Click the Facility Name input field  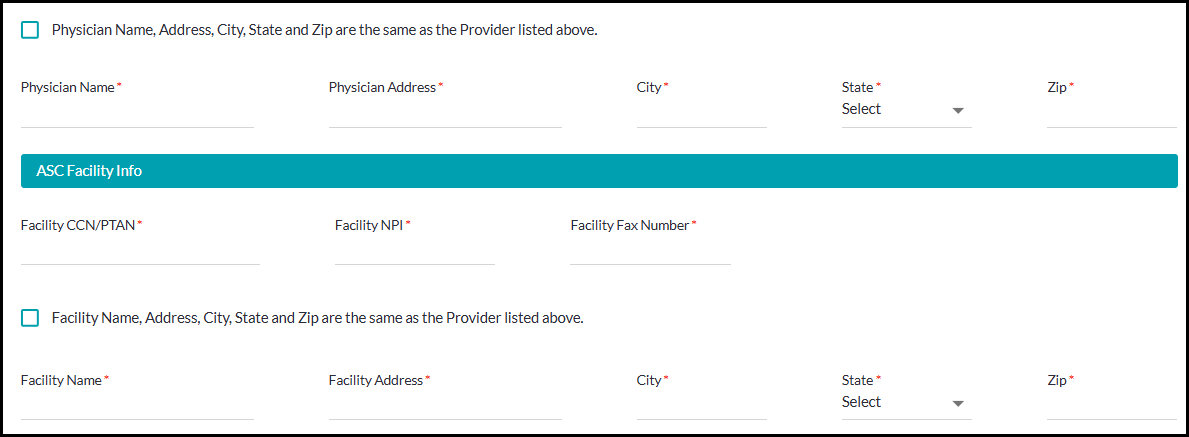pos(137,406)
